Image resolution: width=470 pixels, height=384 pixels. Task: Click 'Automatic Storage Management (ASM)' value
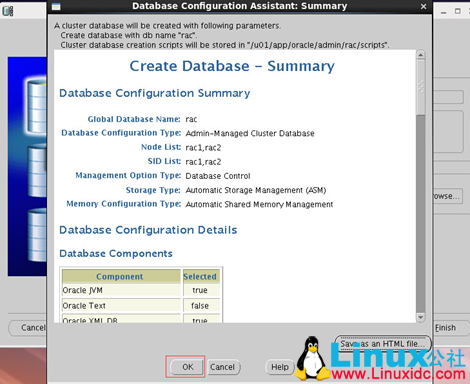(x=256, y=190)
